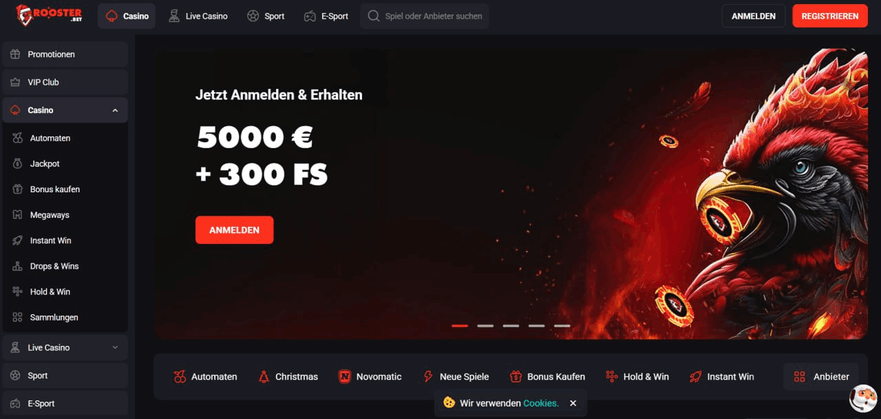Open the Anbieter providers list
The width and height of the screenshot is (881, 419).
click(821, 377)
